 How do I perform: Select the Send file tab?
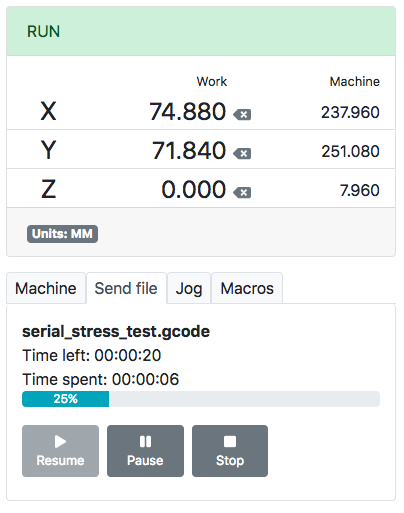tap(126, 288)
